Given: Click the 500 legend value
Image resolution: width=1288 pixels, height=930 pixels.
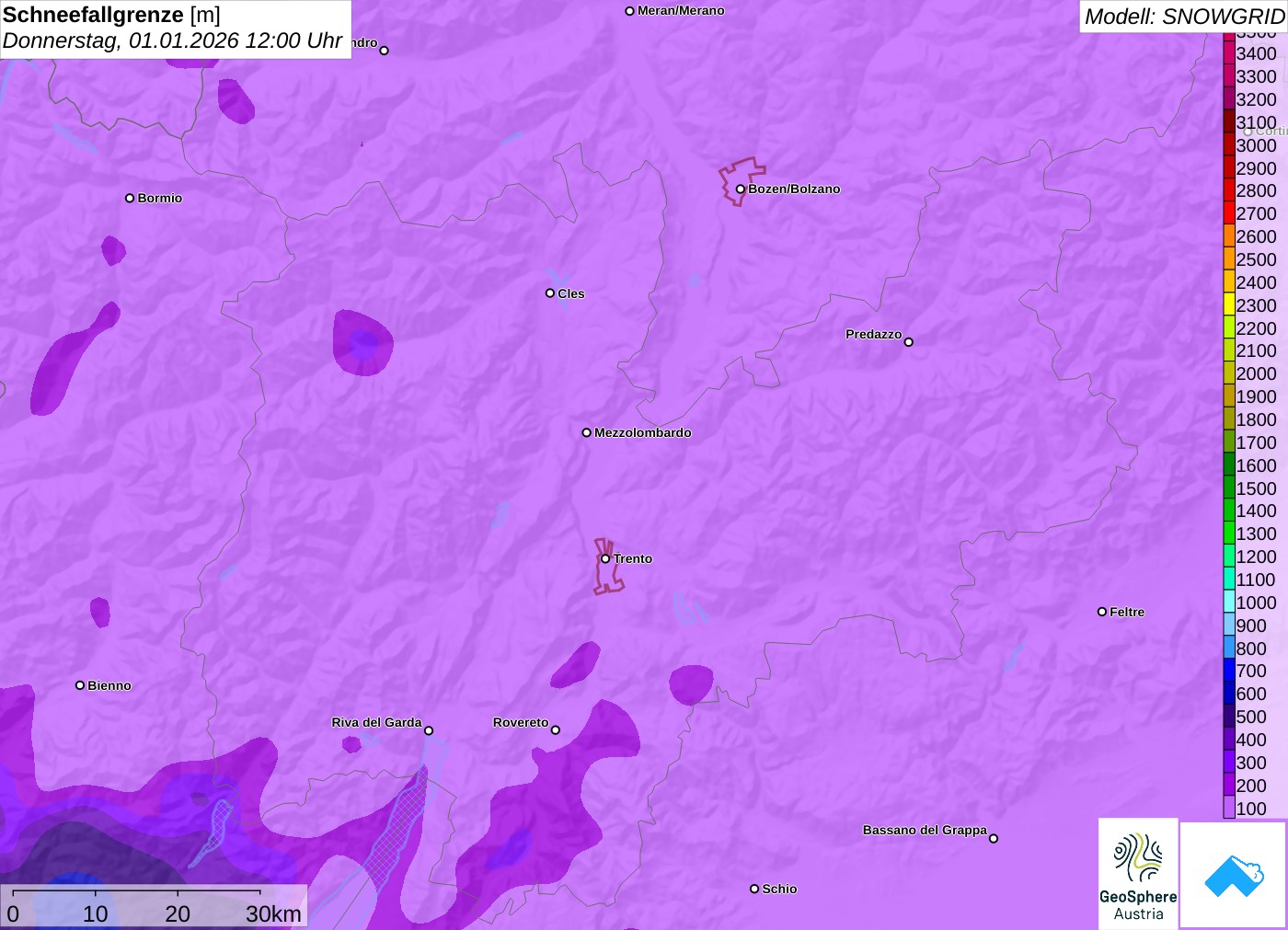Looking at the screenshot, I should point(1251,717).
